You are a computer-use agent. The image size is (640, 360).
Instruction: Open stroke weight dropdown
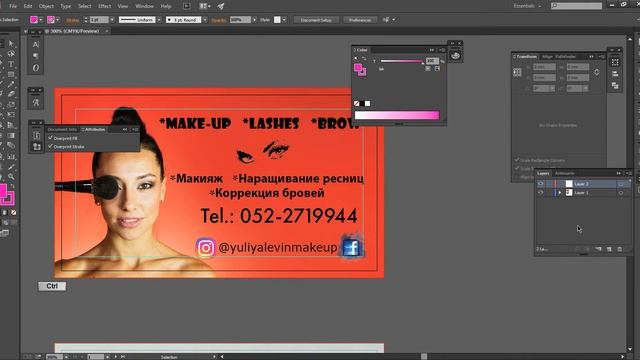(x=112, y=20)
